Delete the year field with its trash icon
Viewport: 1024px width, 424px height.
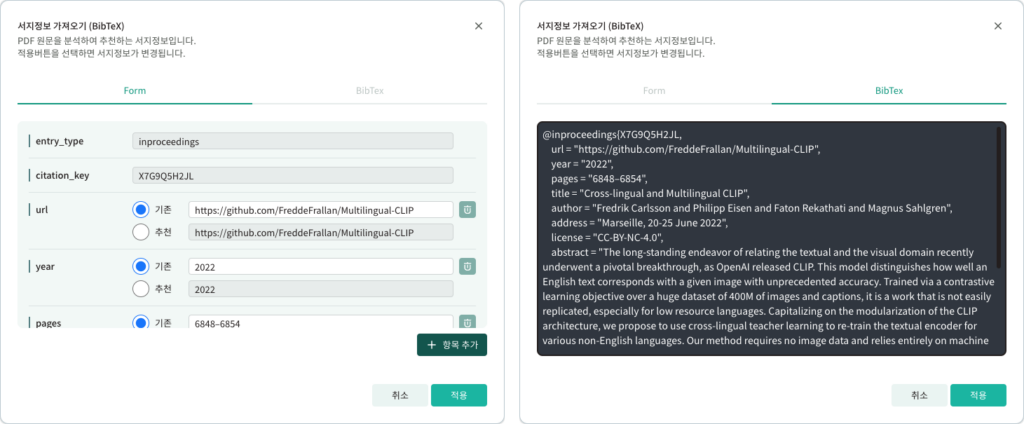[467, 267]
